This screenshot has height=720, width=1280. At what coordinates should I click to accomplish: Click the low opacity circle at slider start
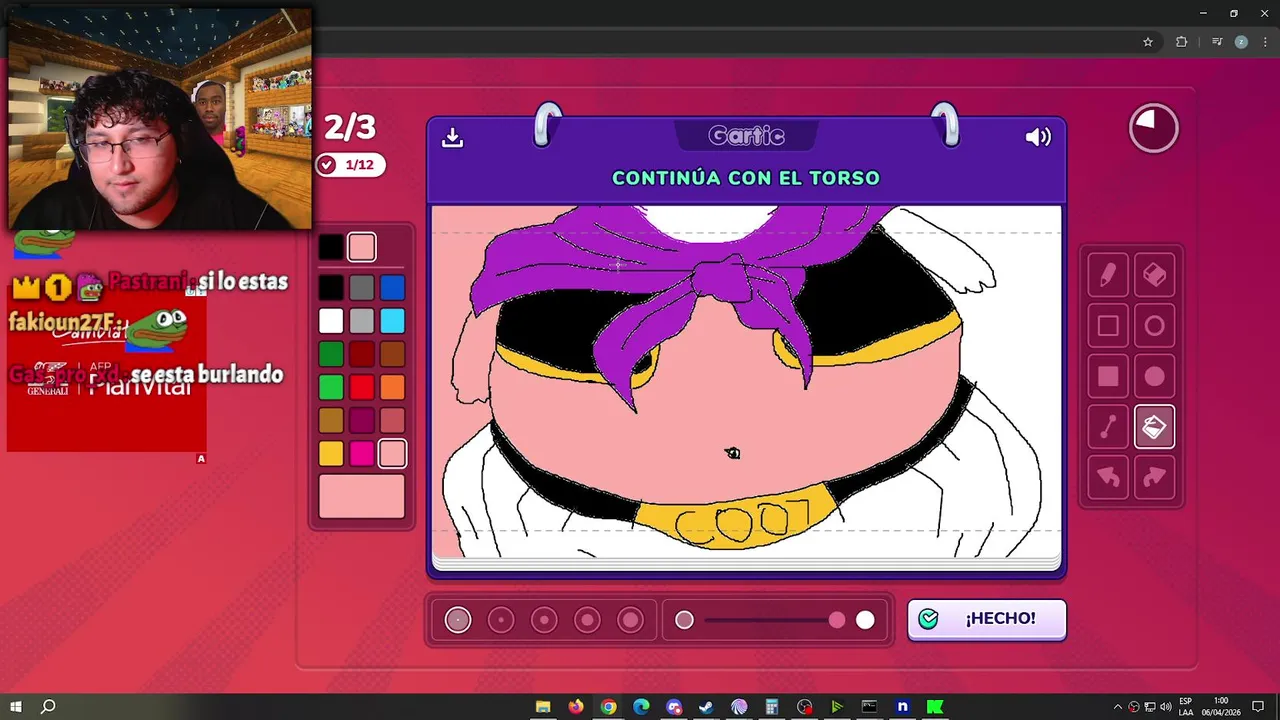pos(684,620)
